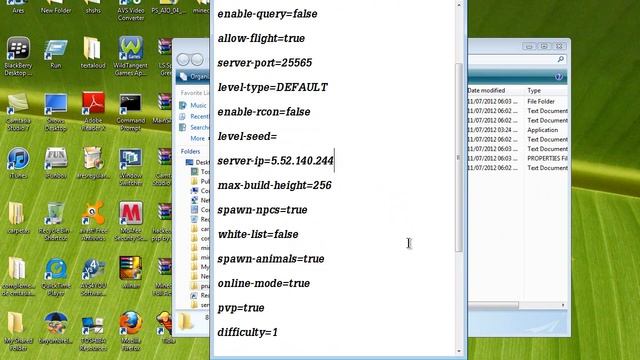Click the spawn-npcs=true line
This screenshot has width=640, height=360.
coord(262,210)
